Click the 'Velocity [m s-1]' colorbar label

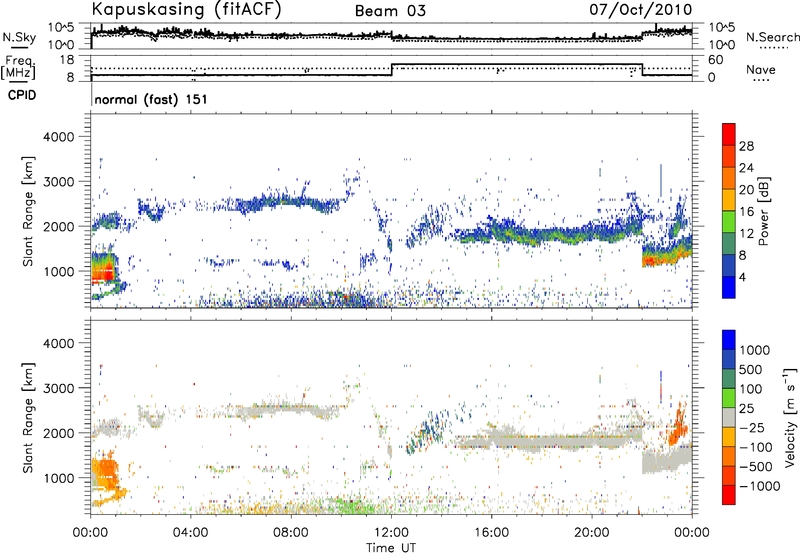tap(790, 417)
